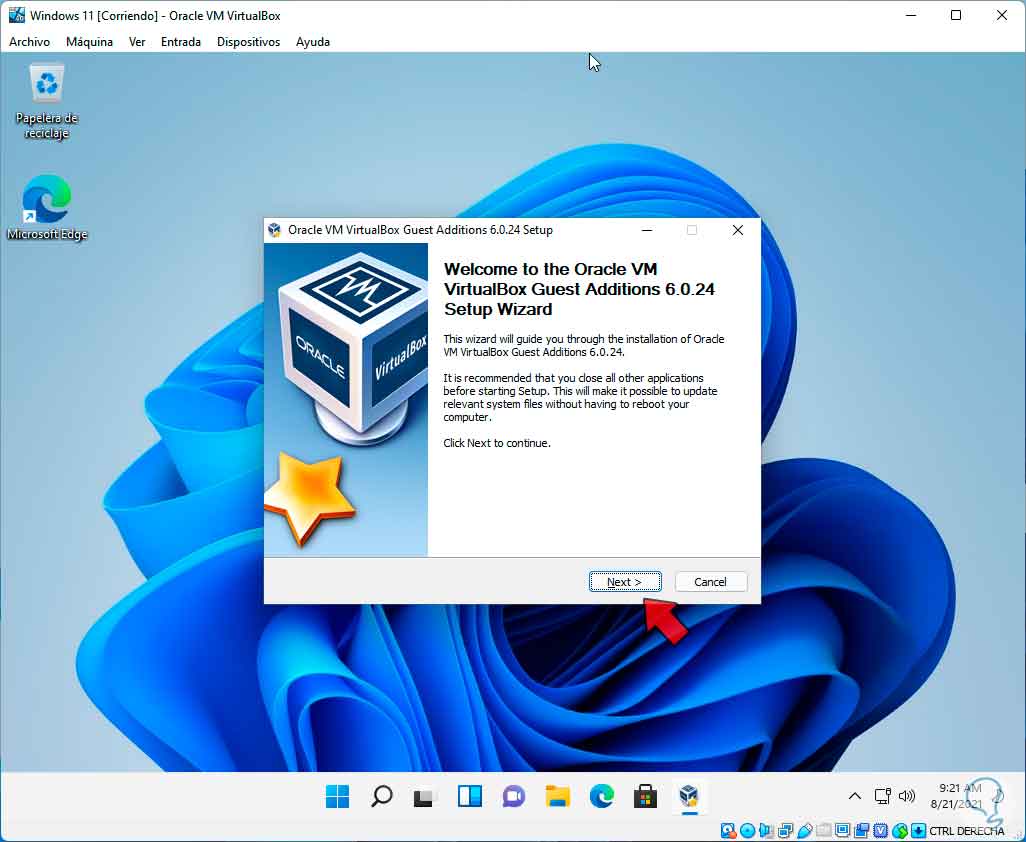
Task: Click CPU virtualization V status icon
Action: tap(881, 831)
